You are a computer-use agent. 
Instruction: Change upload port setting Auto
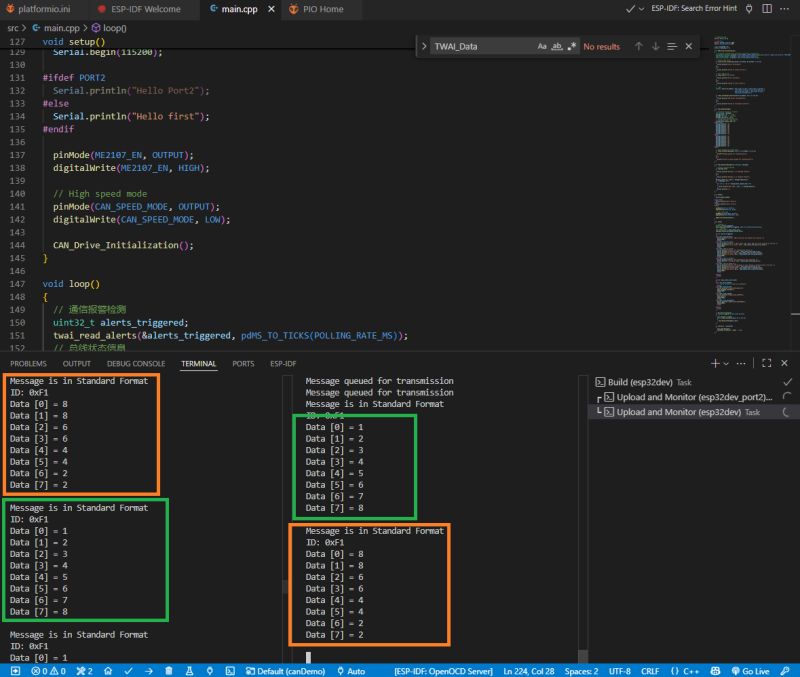point(351,671)
